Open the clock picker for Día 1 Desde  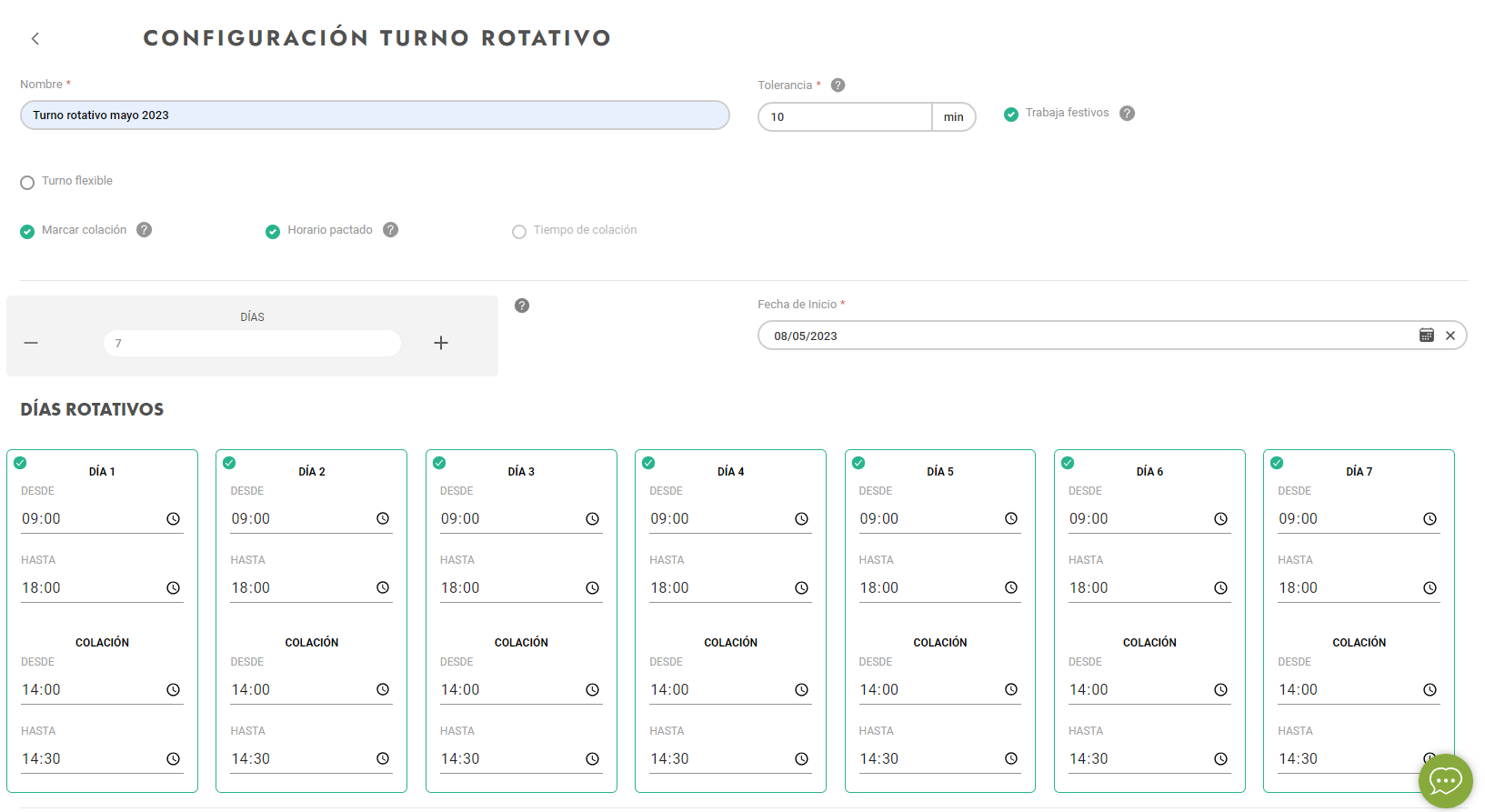pos(173,519)
